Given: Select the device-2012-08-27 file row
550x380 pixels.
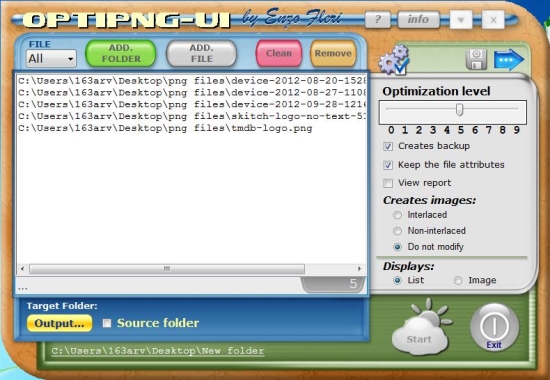Looking at the screenshot, I should (192, 93).
